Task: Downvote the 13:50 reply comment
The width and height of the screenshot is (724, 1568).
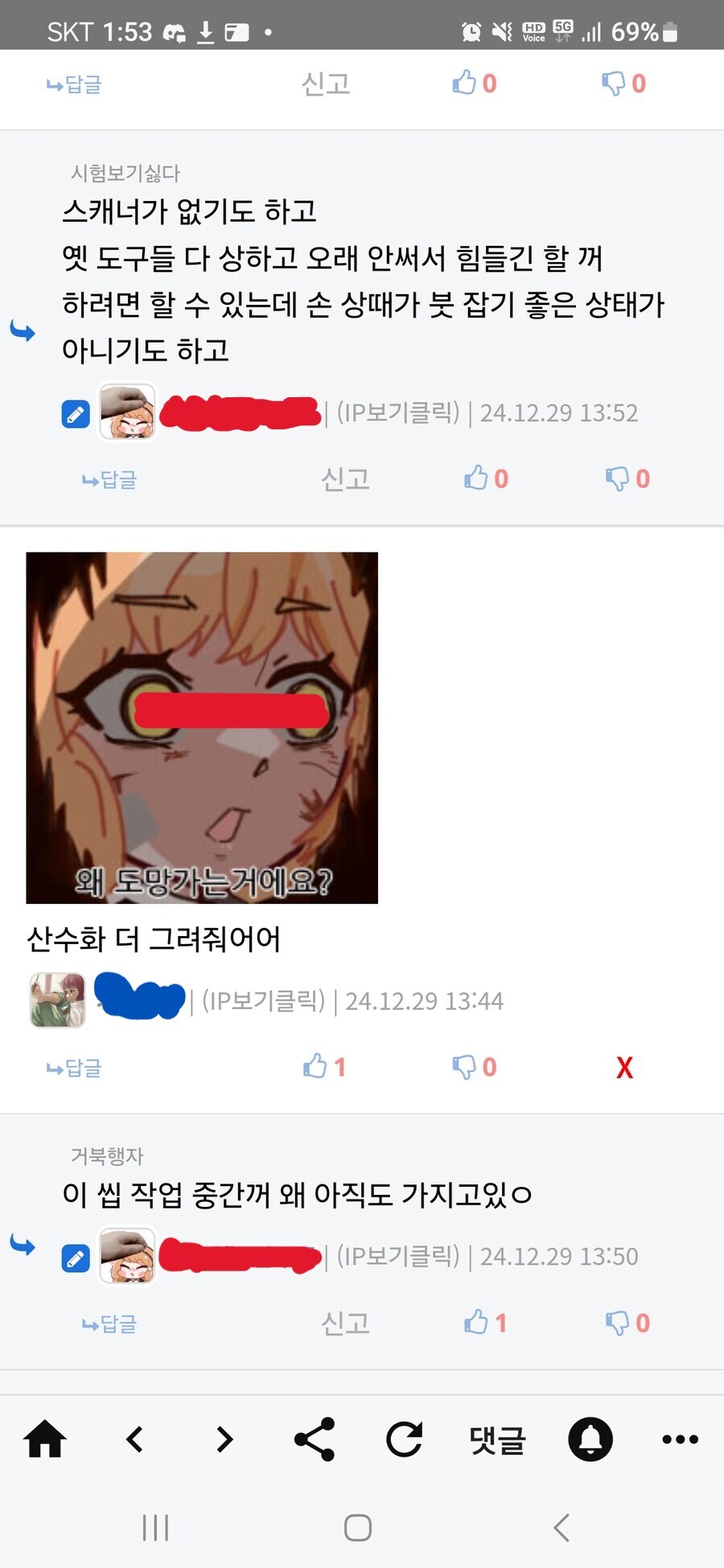Action: coord(627,1323)
